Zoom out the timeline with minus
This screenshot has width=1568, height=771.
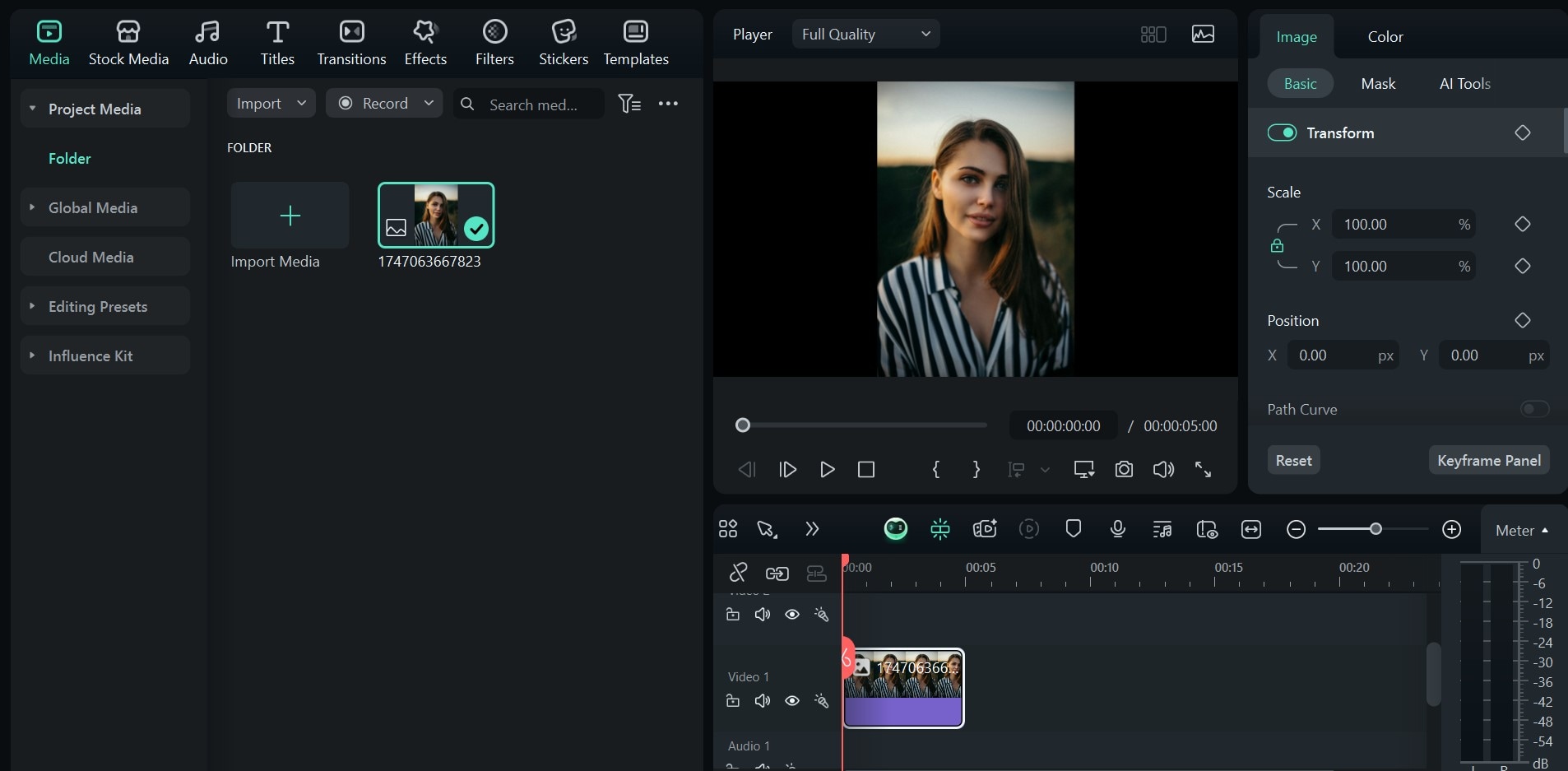click(1296, 530)
